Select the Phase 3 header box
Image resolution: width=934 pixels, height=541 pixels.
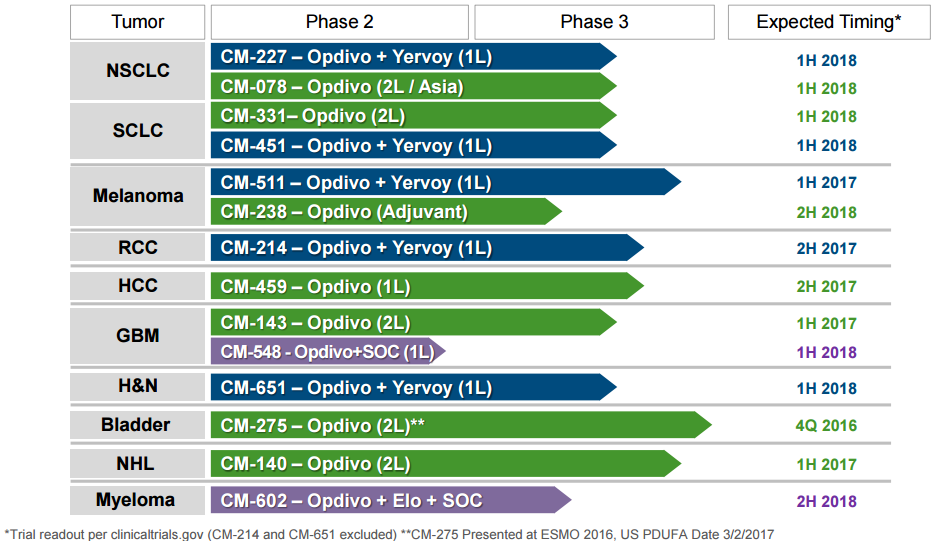coord(594,22)
